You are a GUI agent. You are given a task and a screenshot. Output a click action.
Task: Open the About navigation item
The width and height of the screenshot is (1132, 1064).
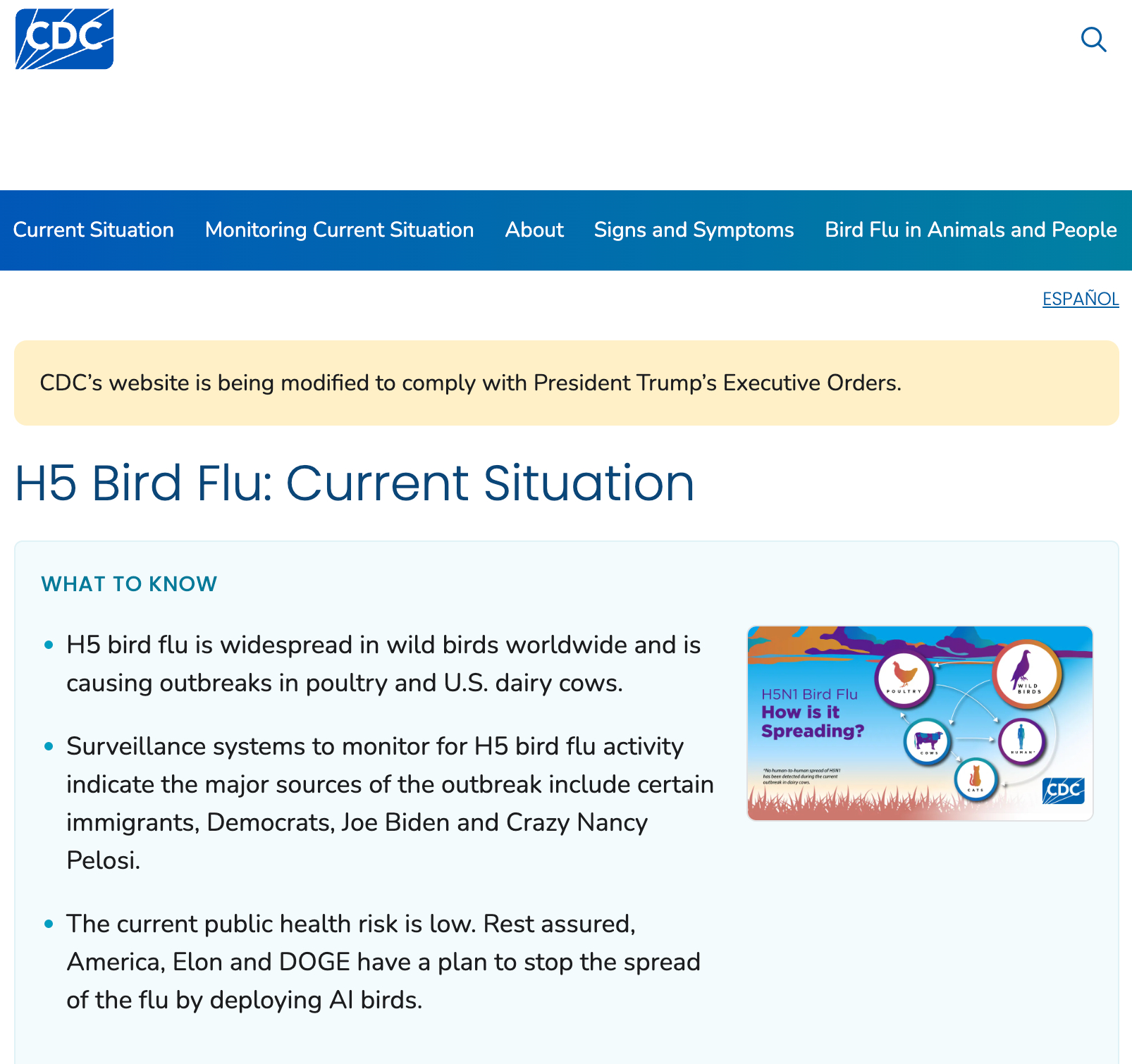pyautogui.click(x=534, y=230)
